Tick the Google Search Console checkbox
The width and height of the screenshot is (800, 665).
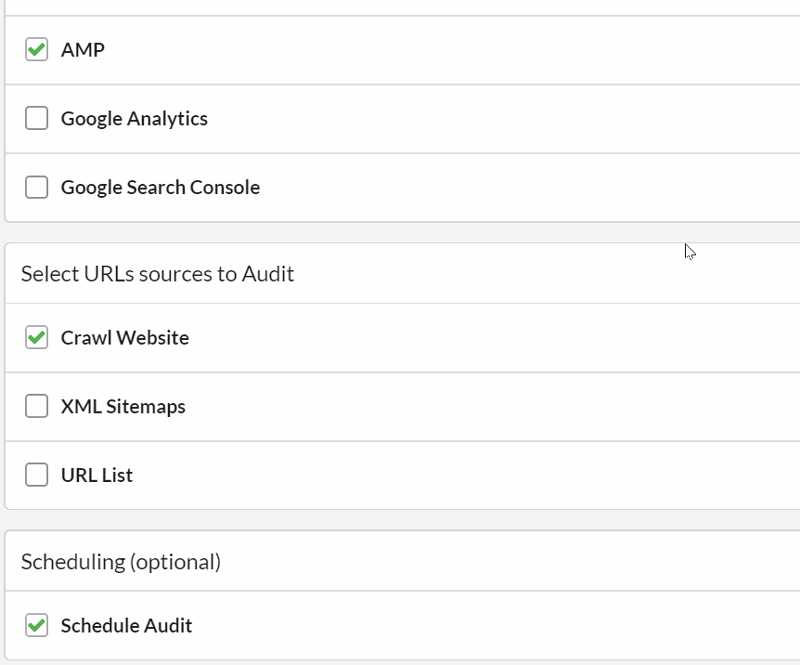pyautogui.click(x=36, y=187)
